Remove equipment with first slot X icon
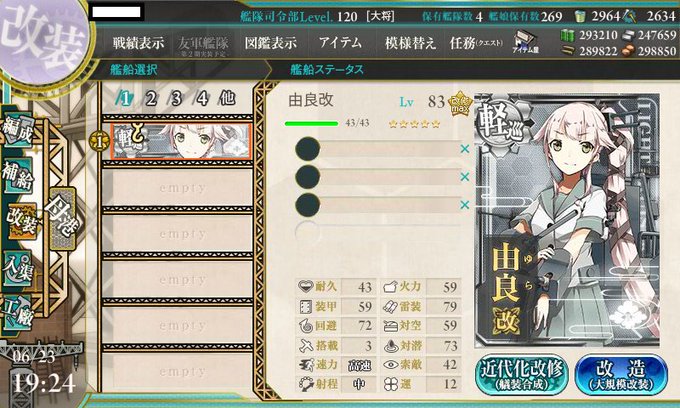 coord(465,149)
